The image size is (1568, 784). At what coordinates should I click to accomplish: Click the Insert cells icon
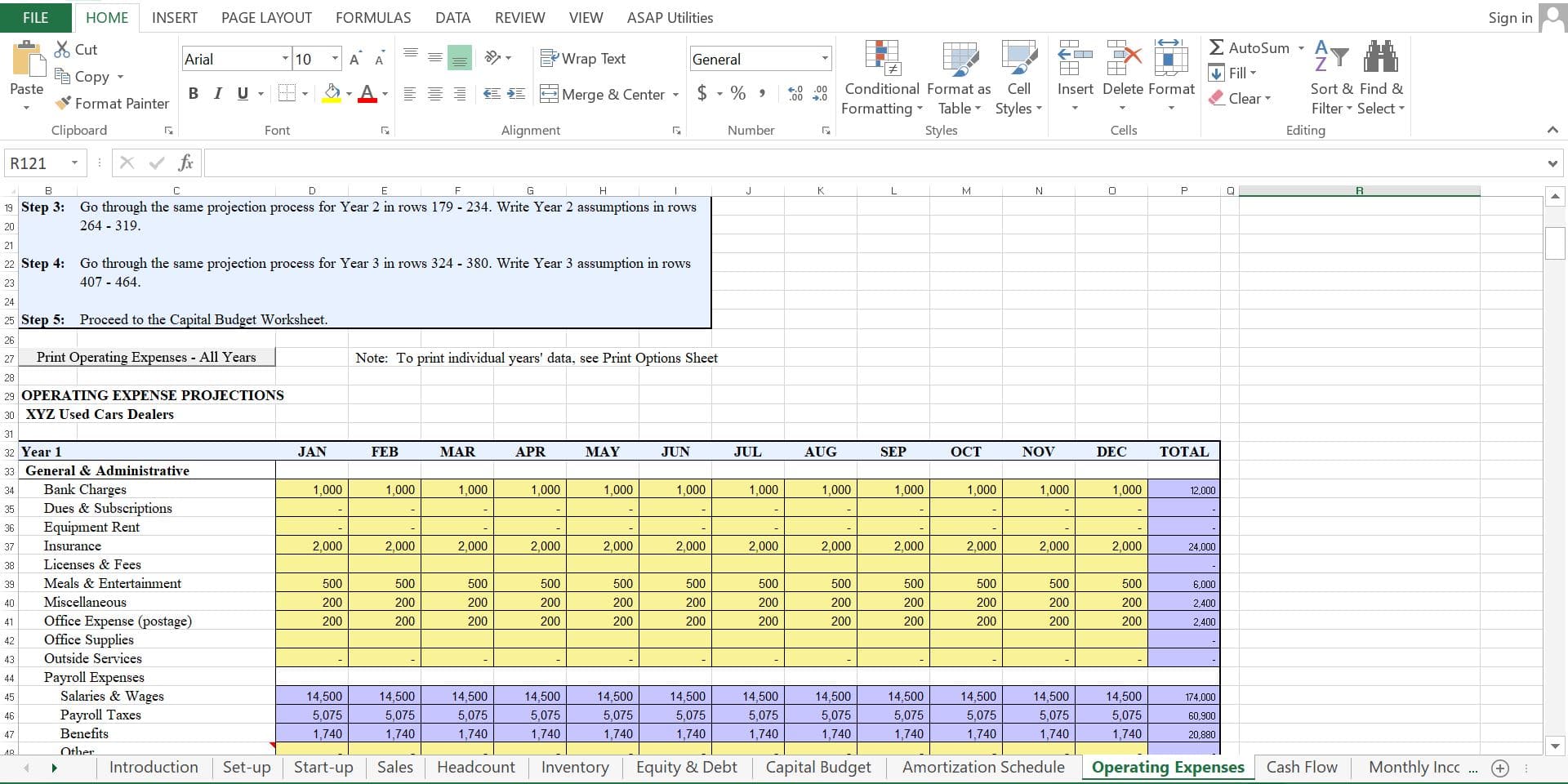click(1075, 57)
